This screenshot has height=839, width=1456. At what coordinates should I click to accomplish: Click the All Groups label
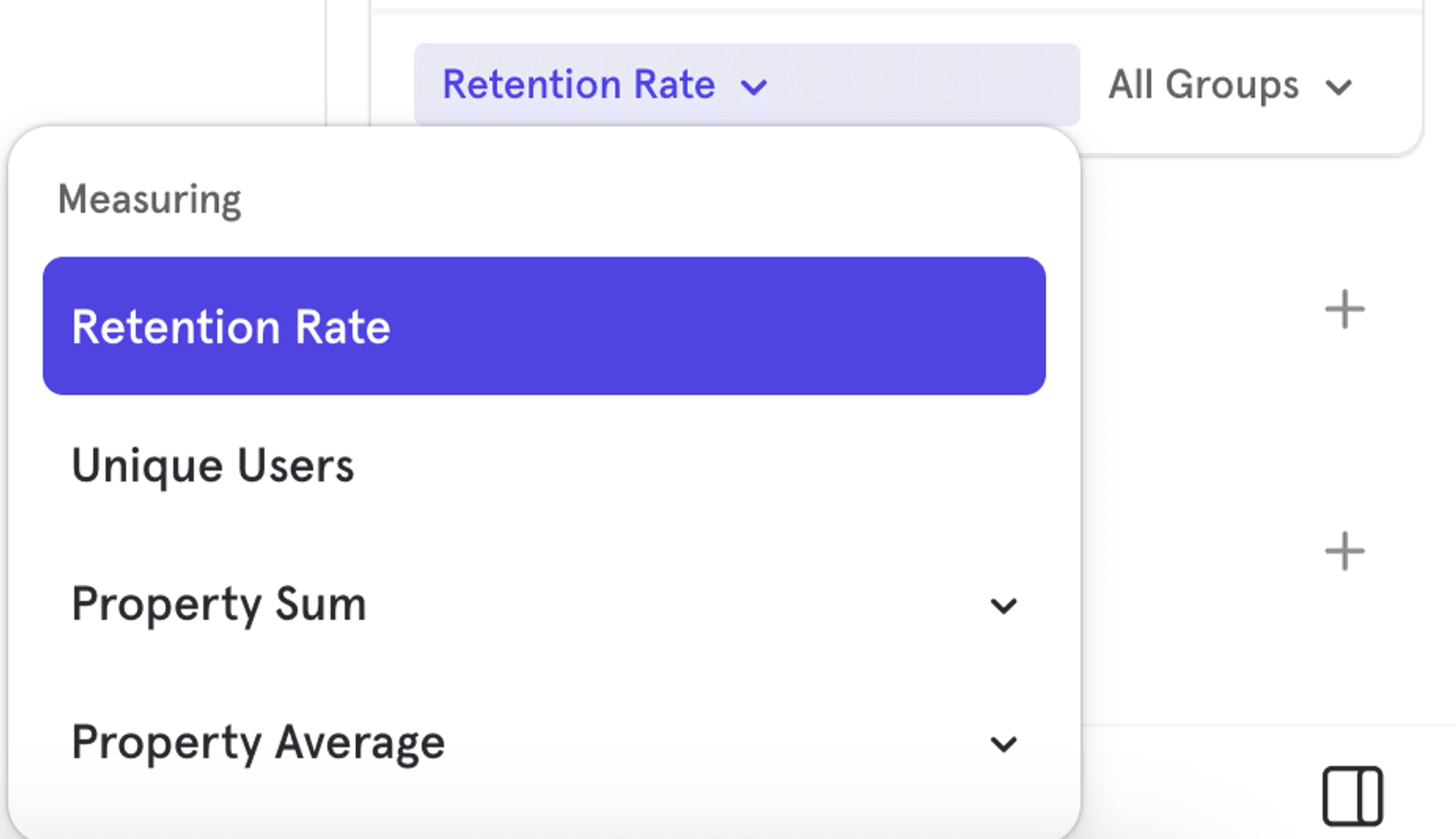(1203, 85)
